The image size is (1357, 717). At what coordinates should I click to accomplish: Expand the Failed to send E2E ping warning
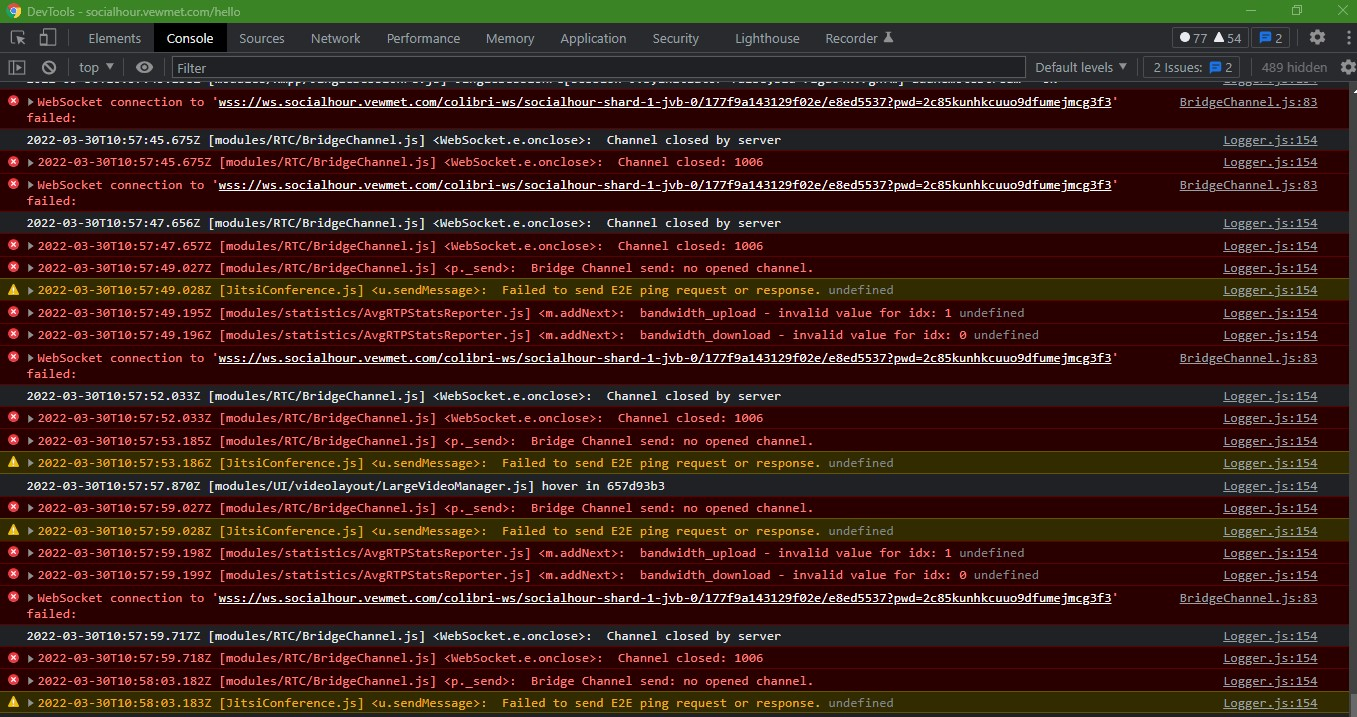click(x=30, y=290)
